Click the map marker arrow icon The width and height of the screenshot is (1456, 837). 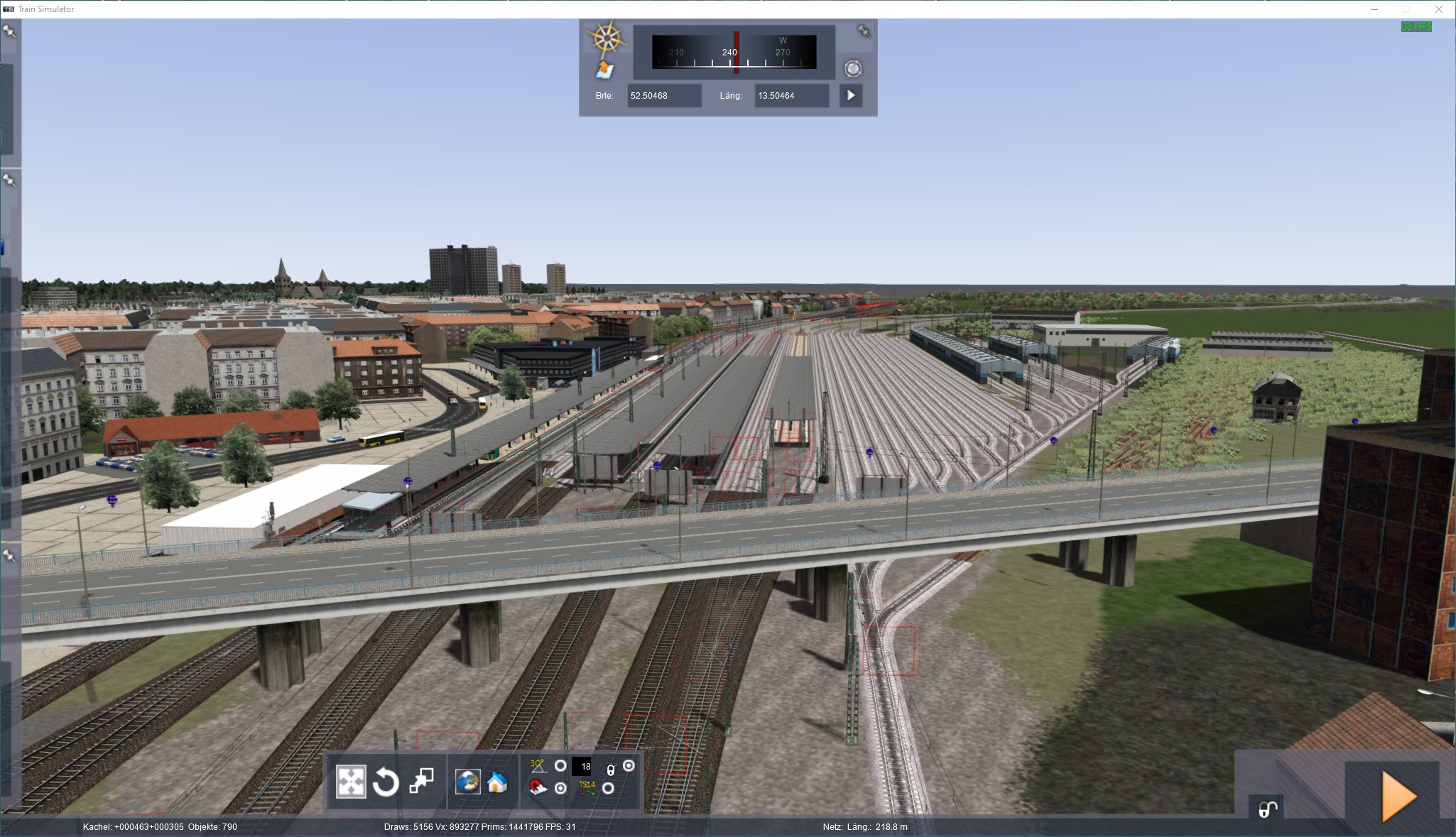(604, 70)
